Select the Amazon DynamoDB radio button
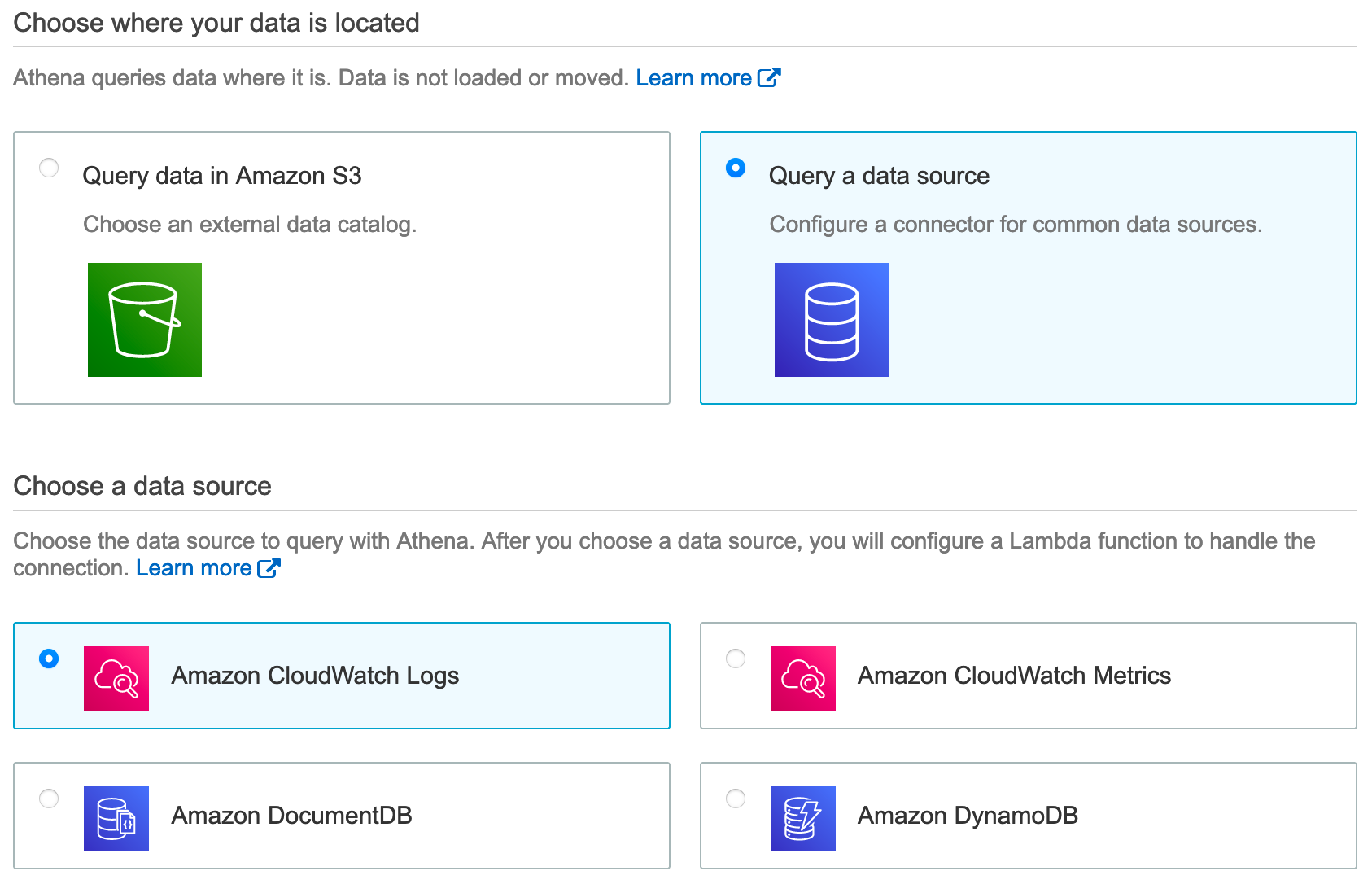This screenshot has height=884, width=1372. (736, 799)
